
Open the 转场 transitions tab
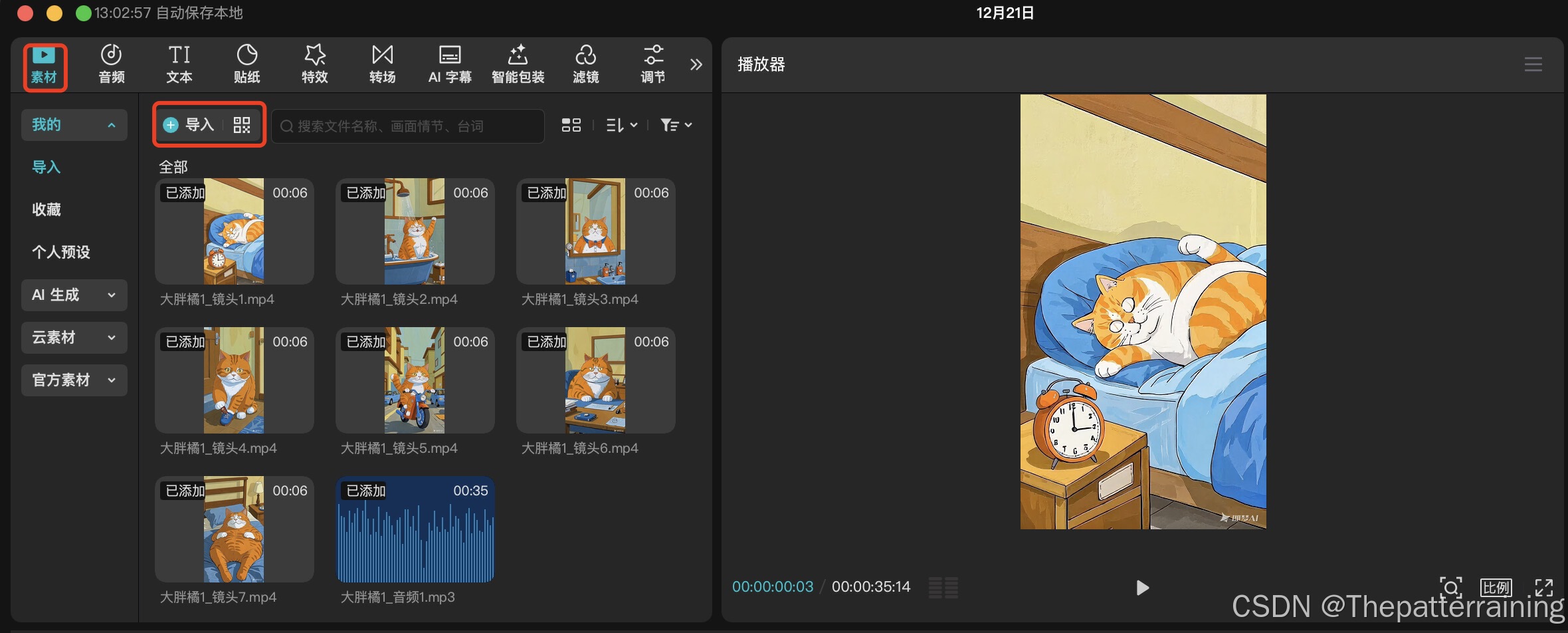[383, 64]
